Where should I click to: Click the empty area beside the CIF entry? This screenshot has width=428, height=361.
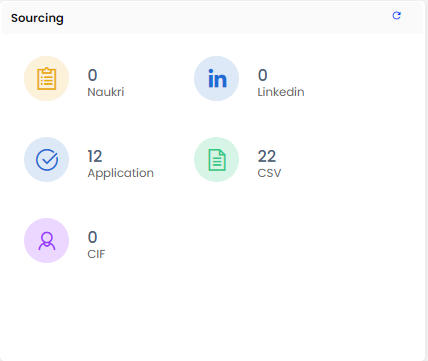click(267, 241)
